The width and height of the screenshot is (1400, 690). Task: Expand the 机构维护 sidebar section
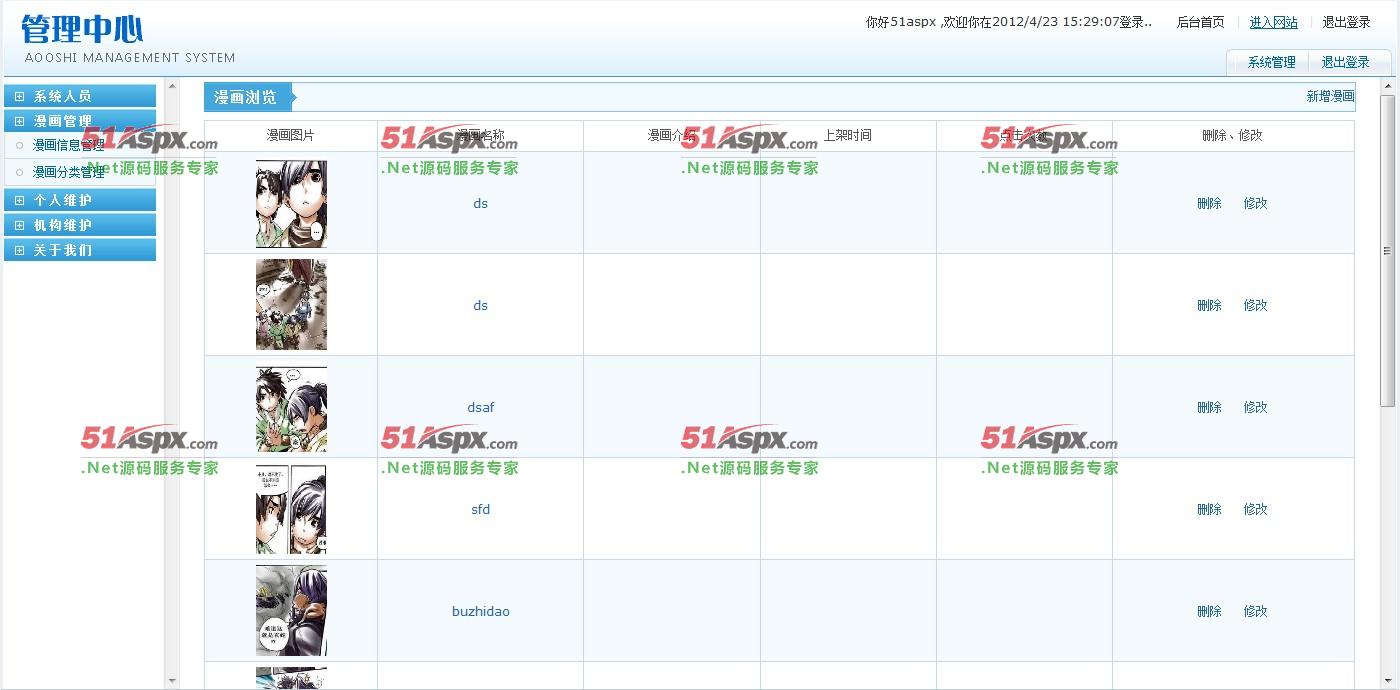tap(80, 225)
